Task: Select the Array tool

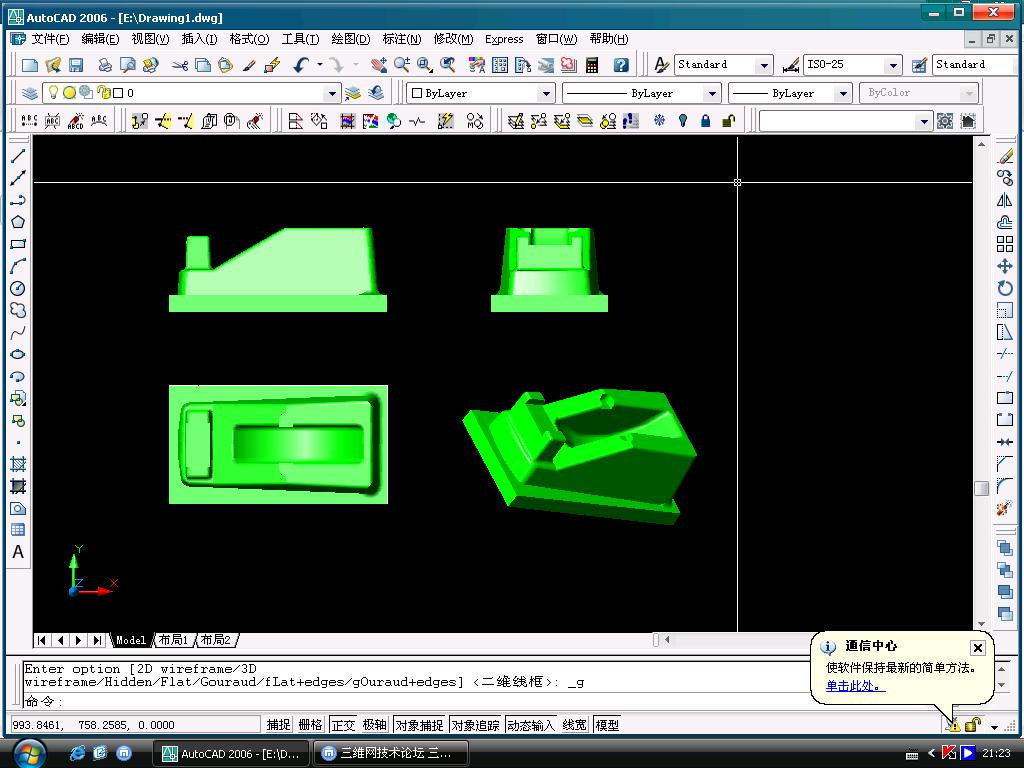Action: click(1005, 244)
